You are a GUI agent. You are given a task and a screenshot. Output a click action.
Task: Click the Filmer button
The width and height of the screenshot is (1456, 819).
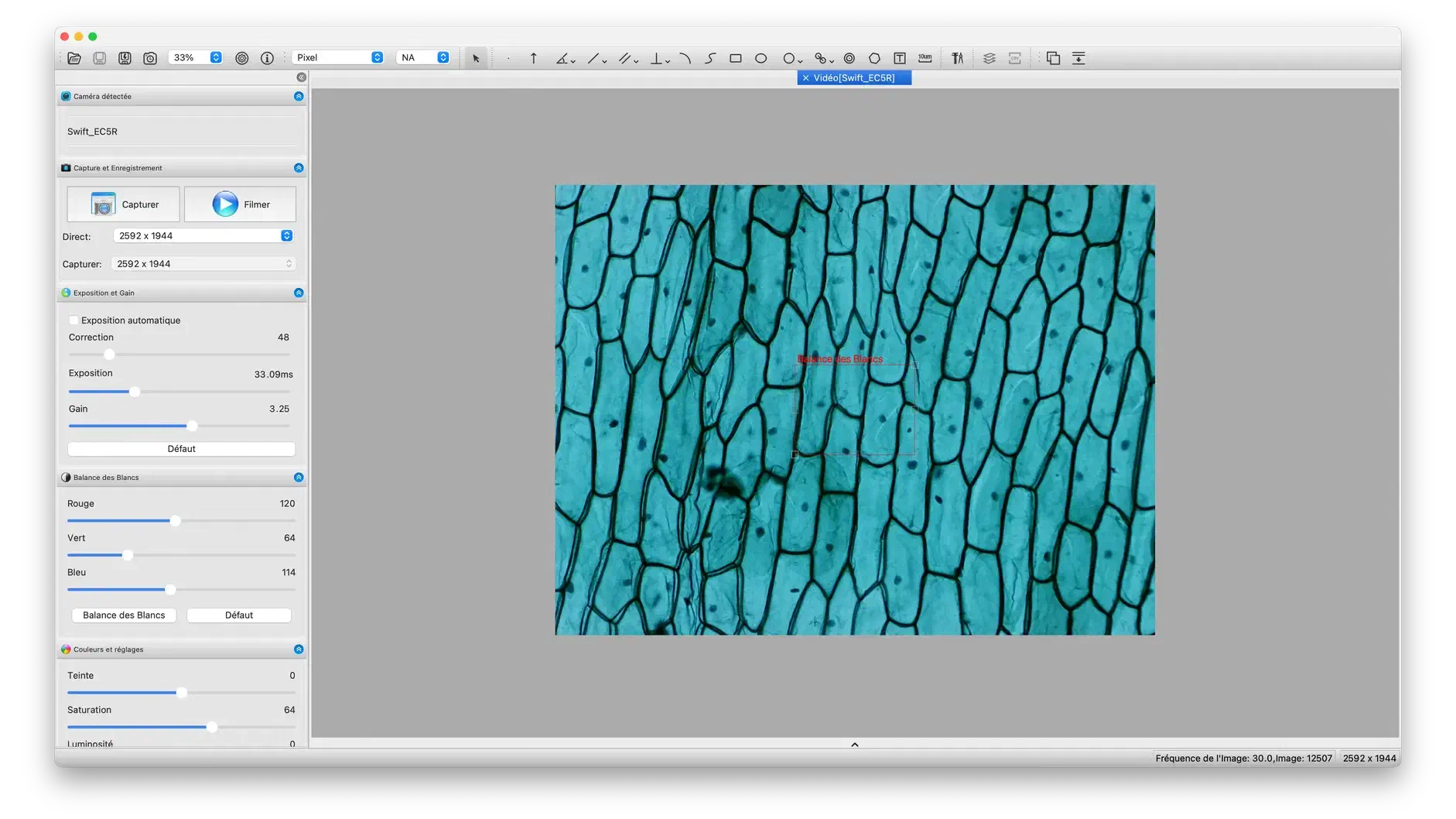tap(240, 204)
